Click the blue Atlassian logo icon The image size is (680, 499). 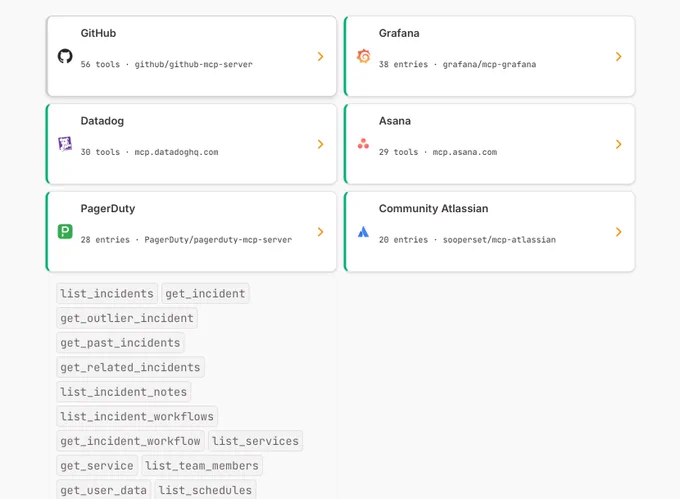click(x=363, y=232)
